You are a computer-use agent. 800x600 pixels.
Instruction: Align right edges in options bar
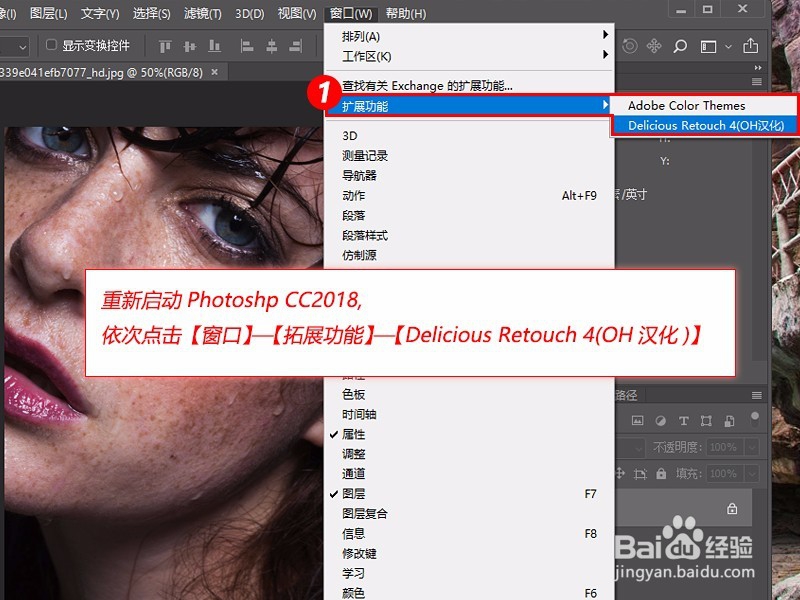tap(296, 46)
